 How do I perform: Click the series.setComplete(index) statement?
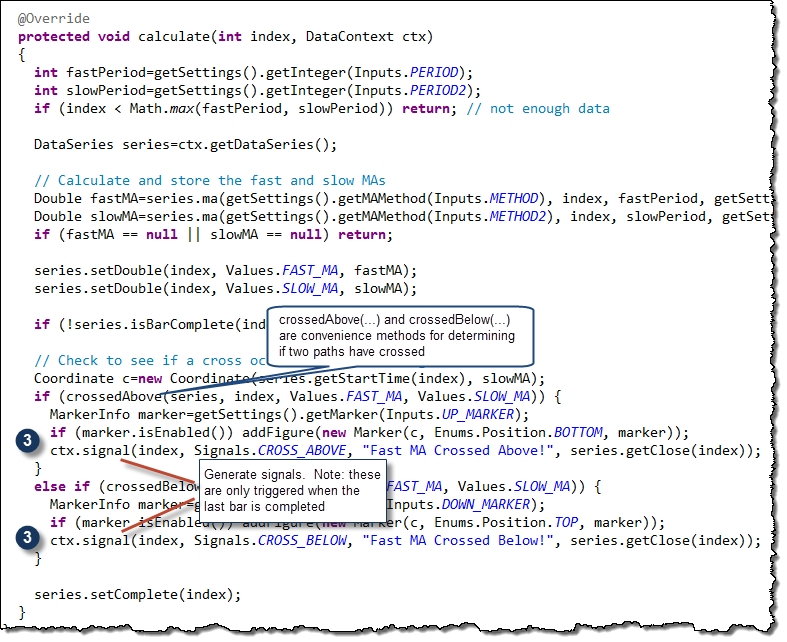tap(138, 594)
